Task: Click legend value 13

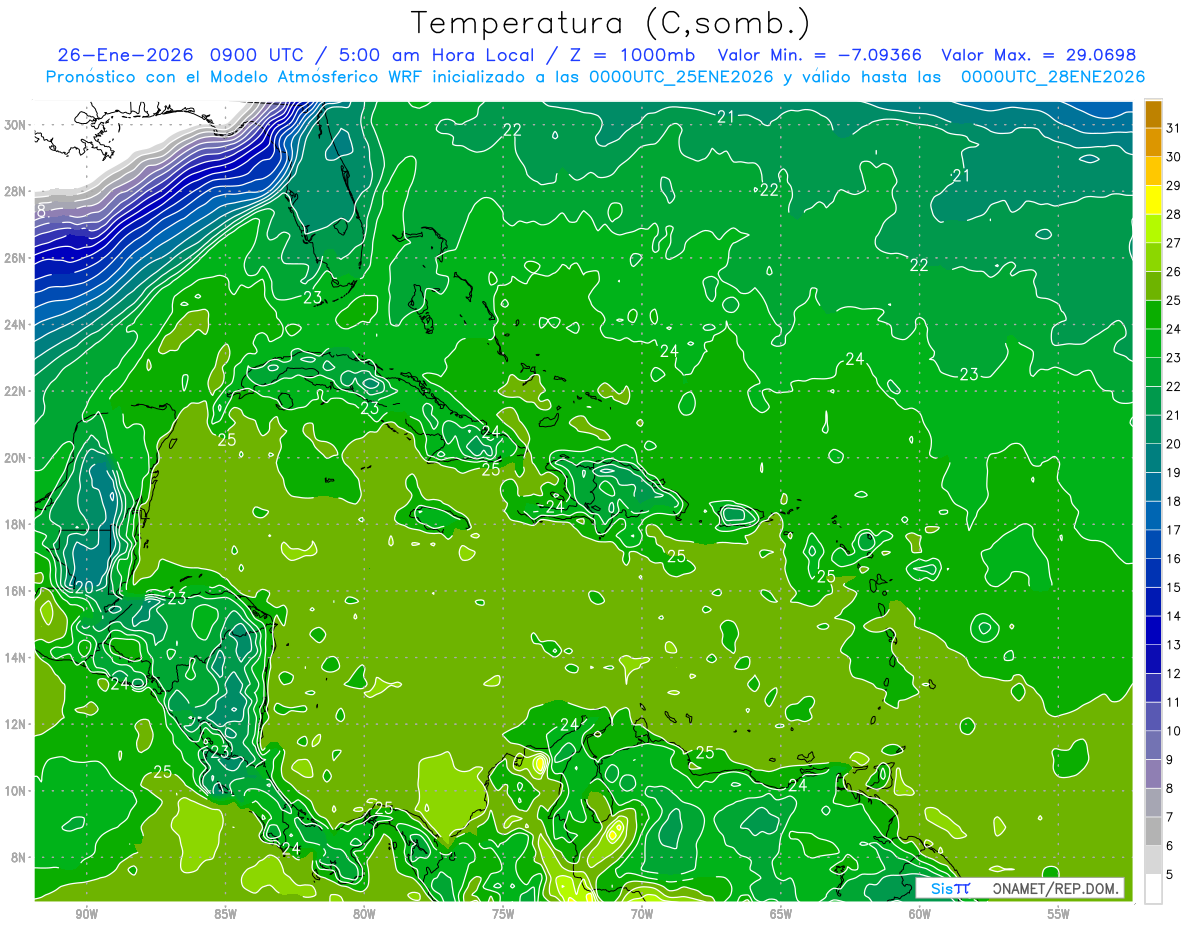Action: coord(1174,645)
